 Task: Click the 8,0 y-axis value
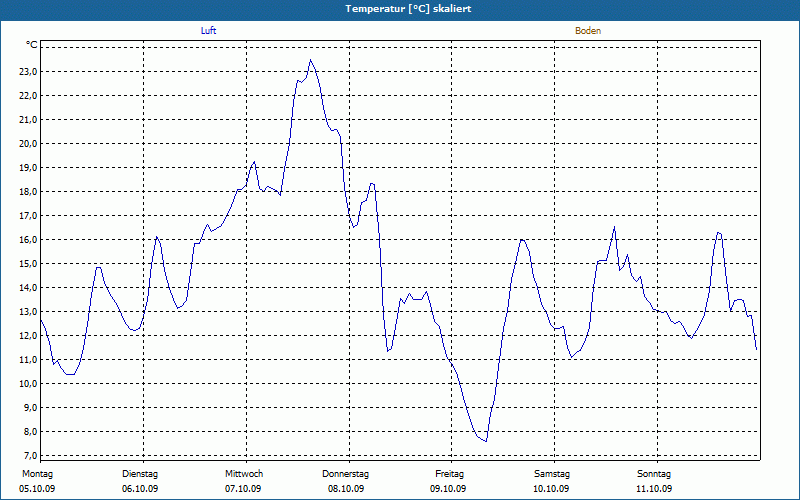[x=29, y=431]
